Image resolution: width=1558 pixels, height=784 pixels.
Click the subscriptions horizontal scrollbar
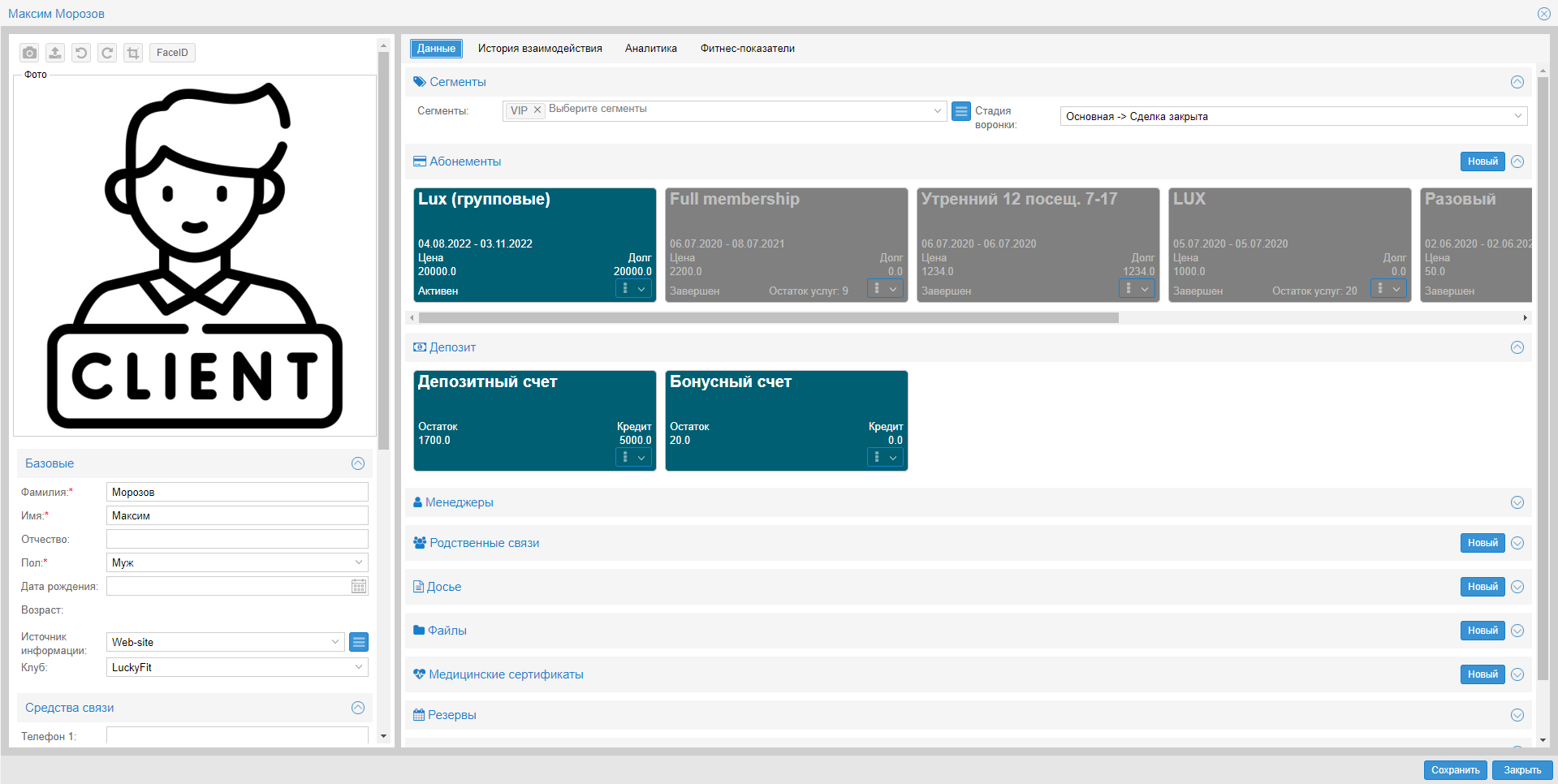point(768,318)
